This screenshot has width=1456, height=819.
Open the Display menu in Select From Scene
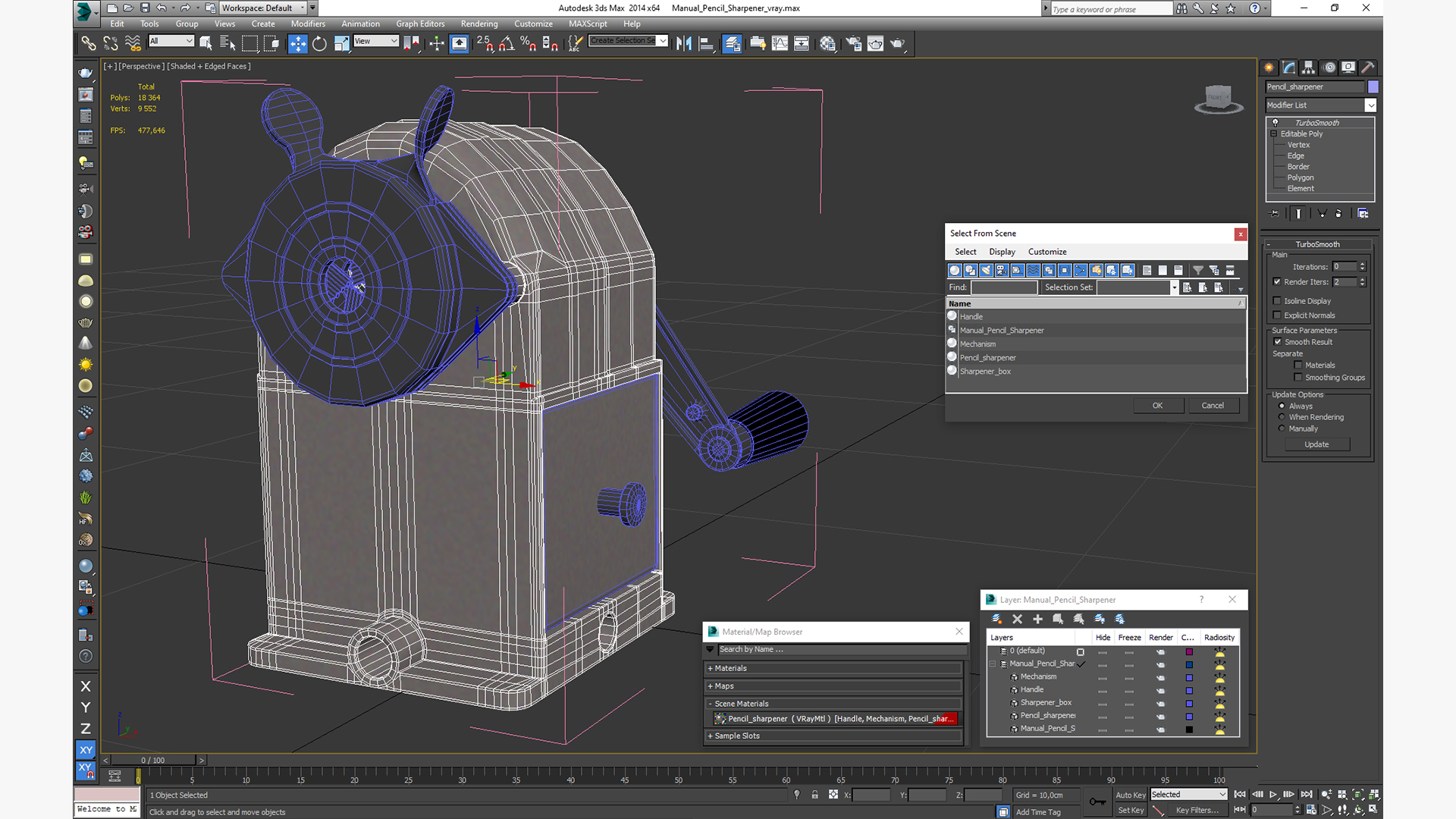click(x=1001, y=252)
